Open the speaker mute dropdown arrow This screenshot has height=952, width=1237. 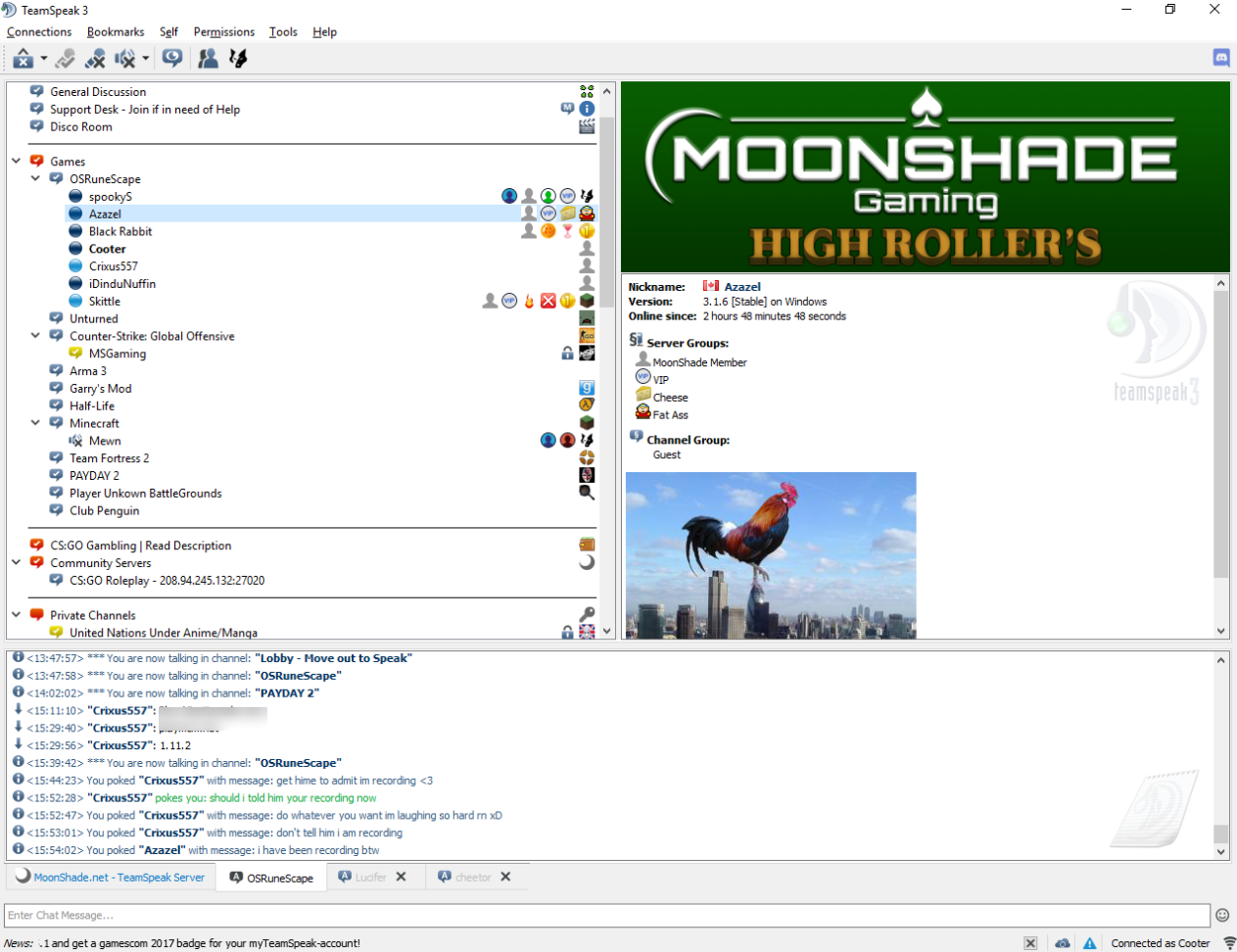pos(146,59)
